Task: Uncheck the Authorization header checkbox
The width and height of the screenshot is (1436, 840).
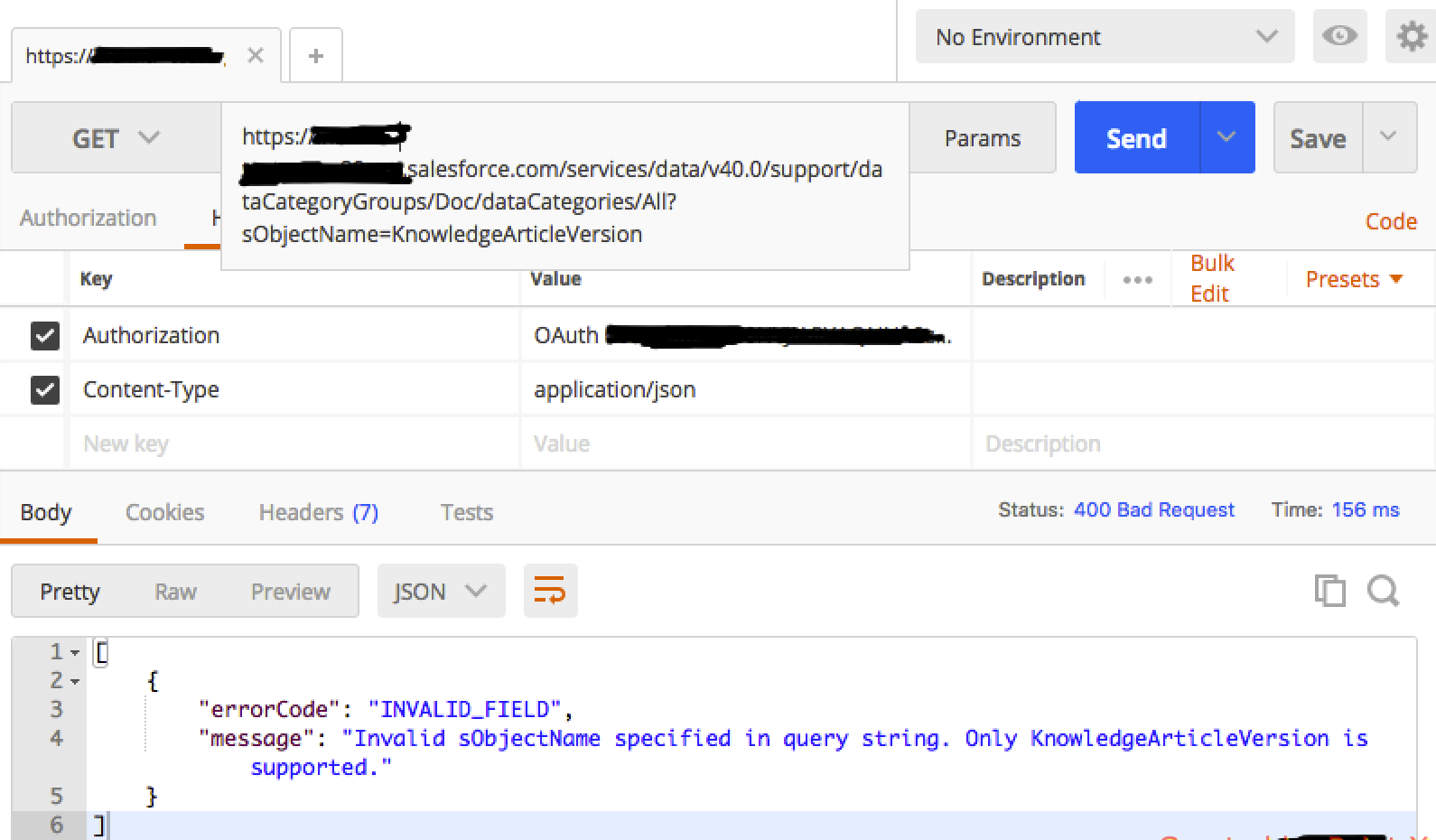Action: click(45, 336)
